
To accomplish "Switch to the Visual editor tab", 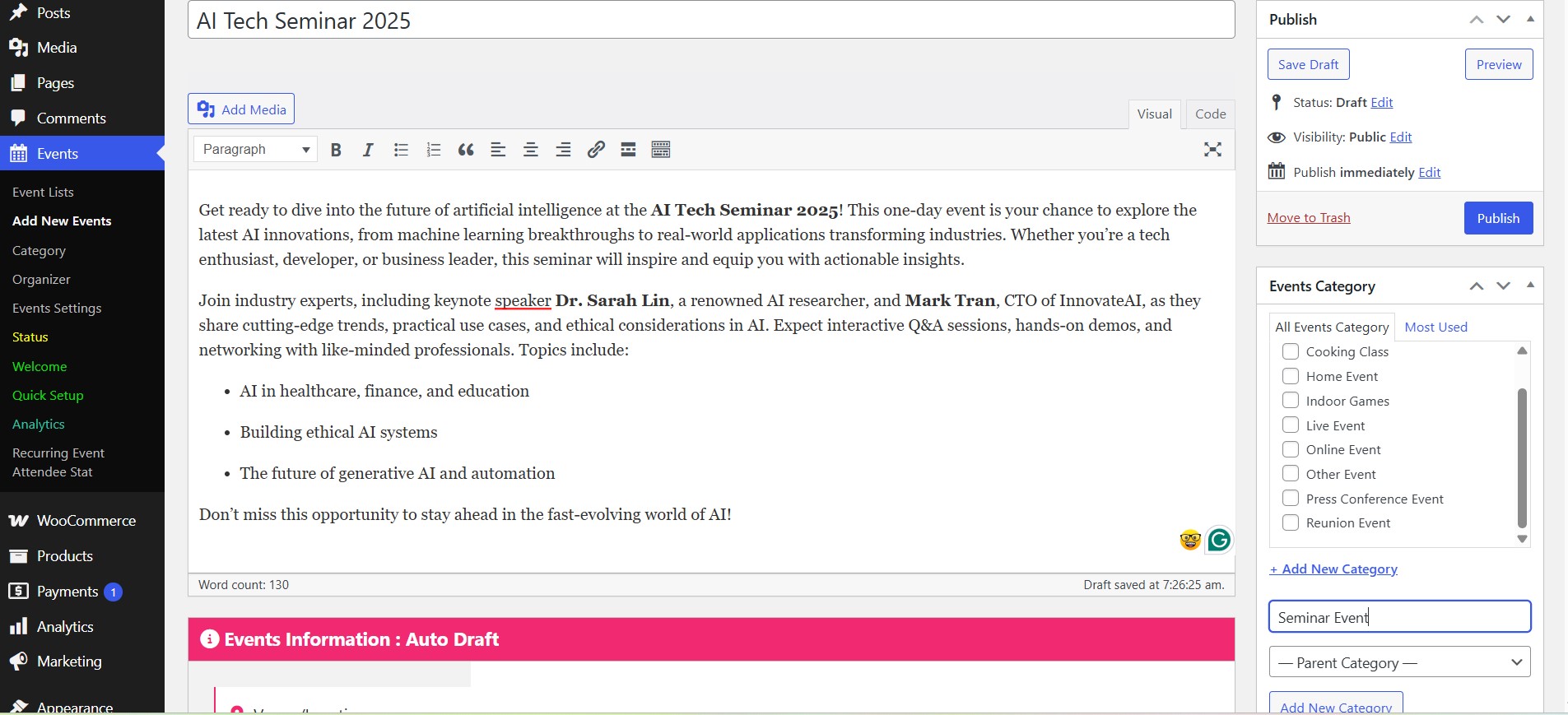I will pos(1155,114).
